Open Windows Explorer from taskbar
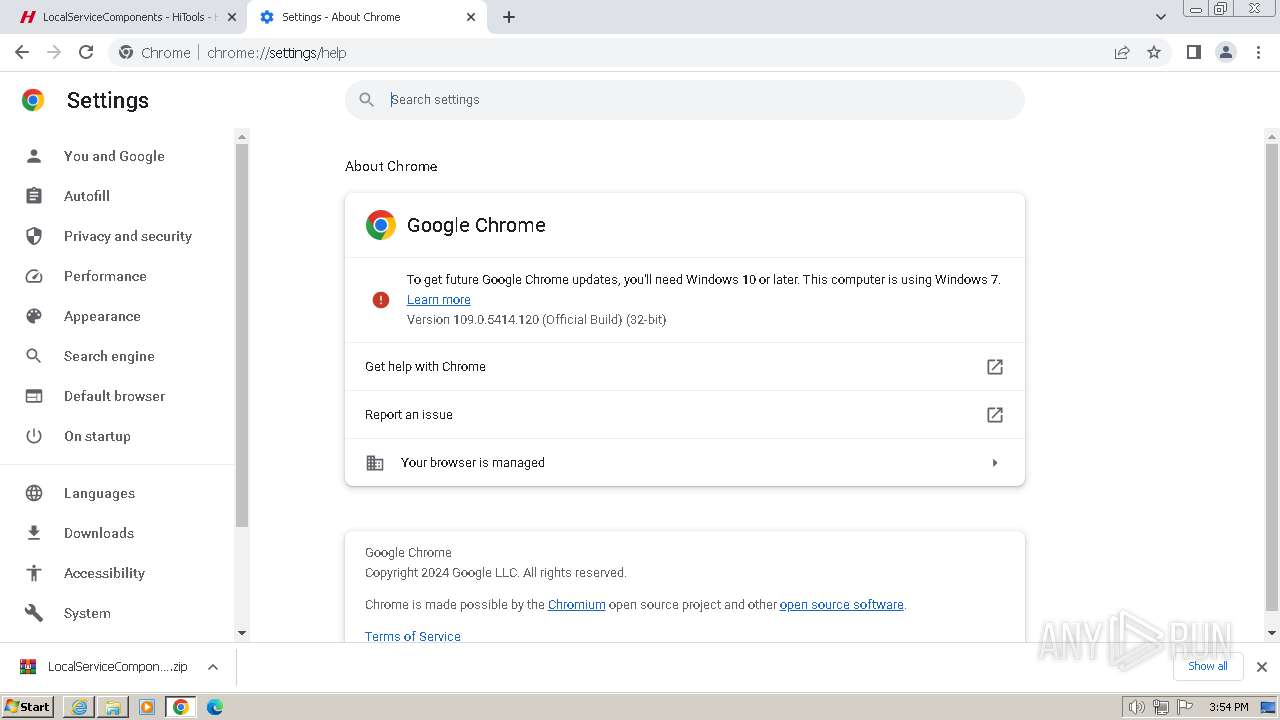Image resolution: width=1280 pixels, height=720 pixels. coord(113,707)
